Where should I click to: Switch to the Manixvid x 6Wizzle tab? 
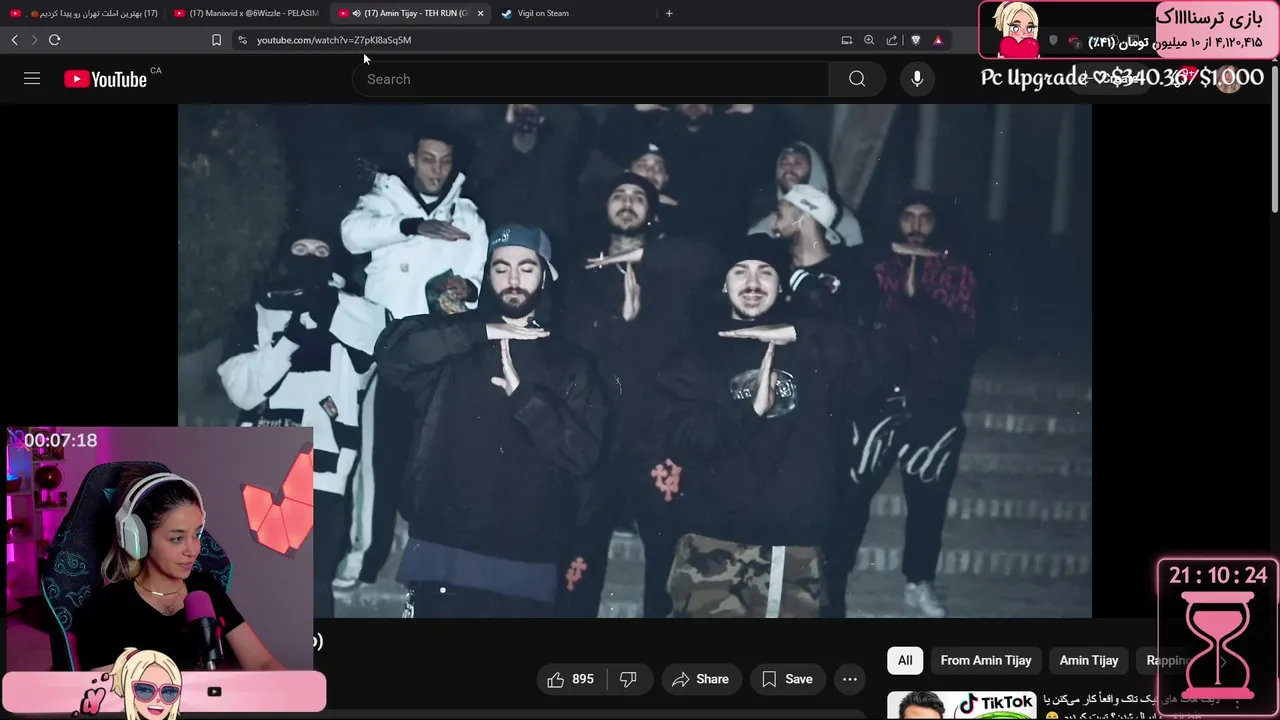coord(247,13)
